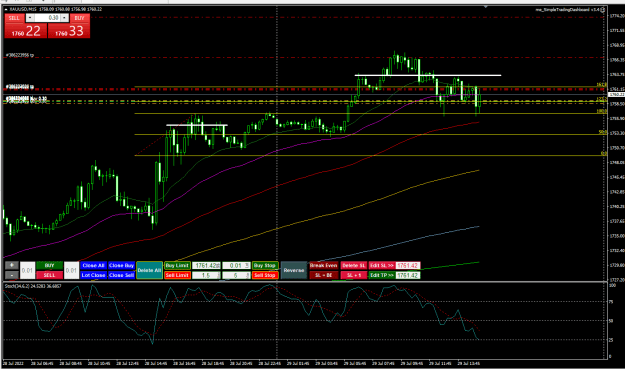The height and width of the screenshot is (369, 625).
Task: Click the Sell Stop button
Action: click(x=265, y=275)
